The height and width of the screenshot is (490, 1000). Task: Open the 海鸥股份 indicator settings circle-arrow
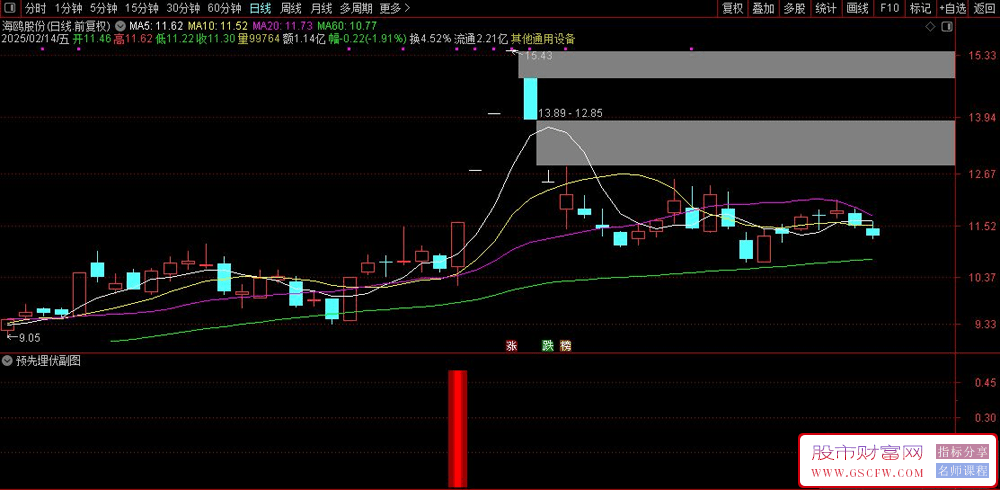pyautogui.click(x=121, y=27)
